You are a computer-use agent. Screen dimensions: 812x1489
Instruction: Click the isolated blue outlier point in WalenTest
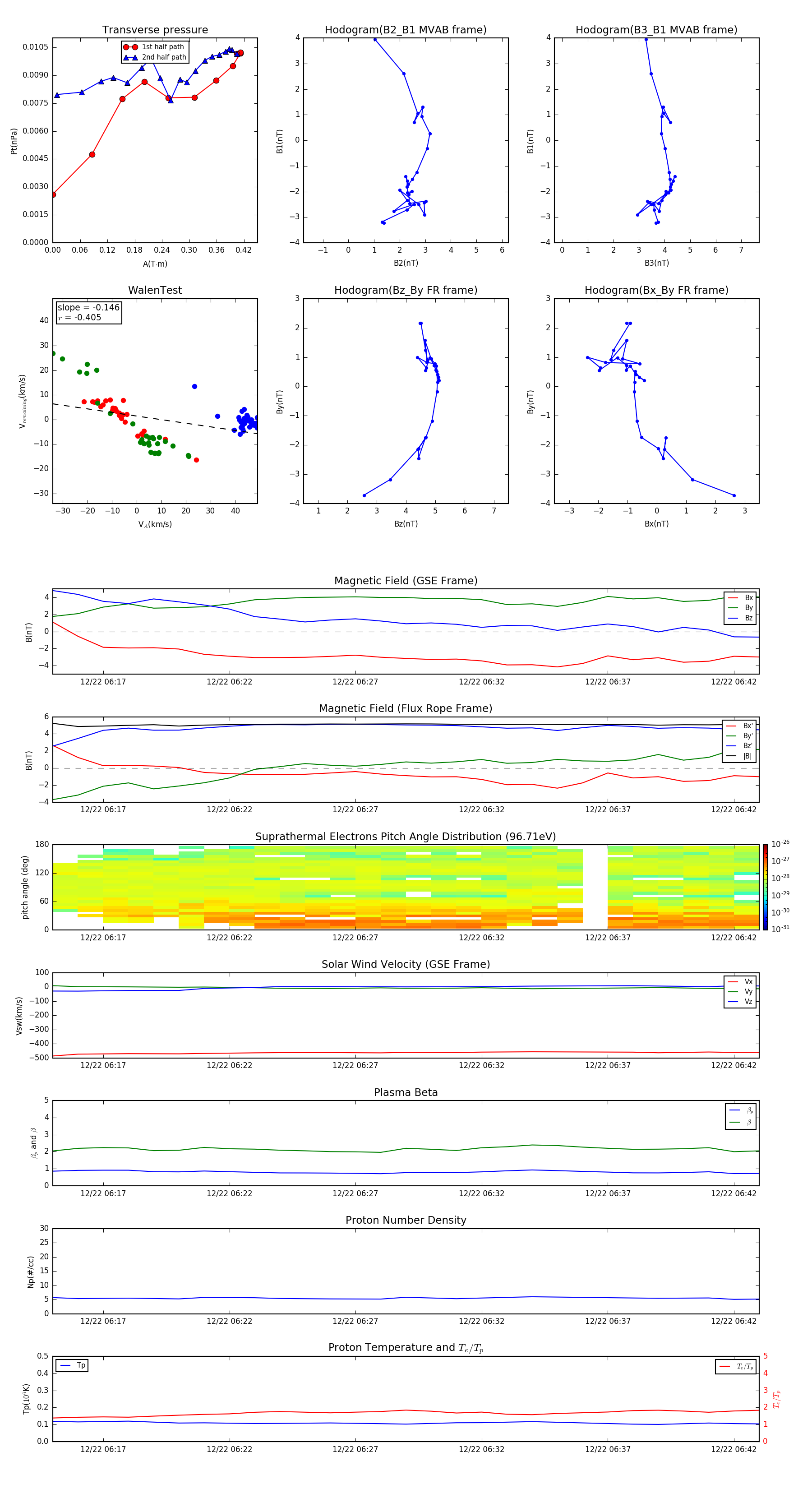(x=195, y=386)
